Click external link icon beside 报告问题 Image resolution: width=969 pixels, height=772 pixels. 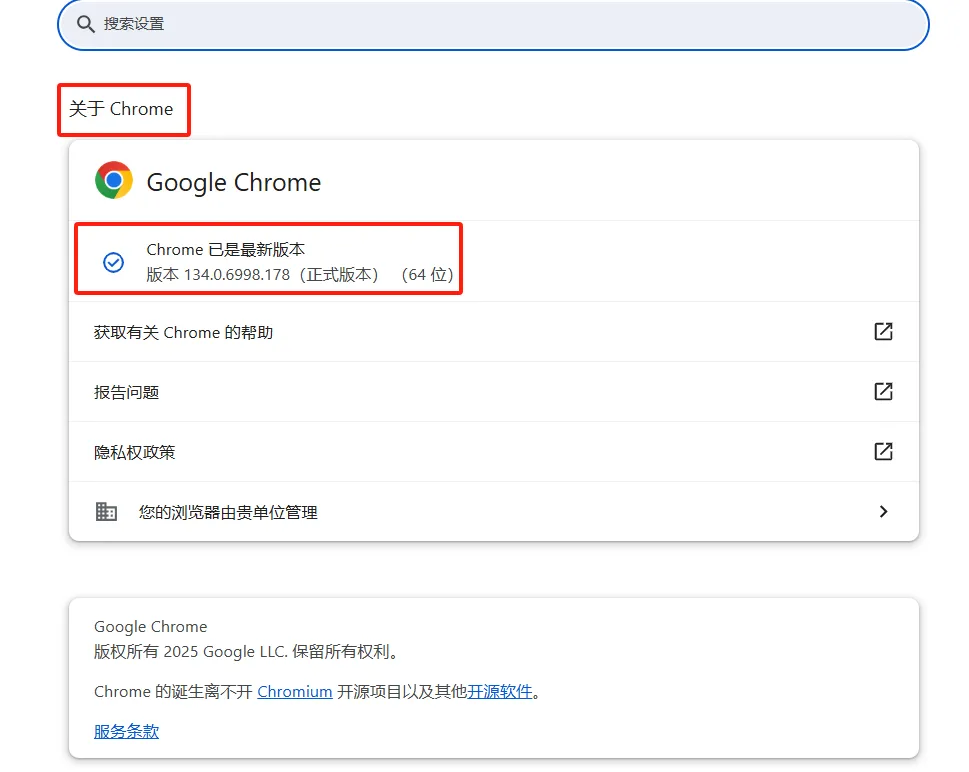(x=883, y=391)
